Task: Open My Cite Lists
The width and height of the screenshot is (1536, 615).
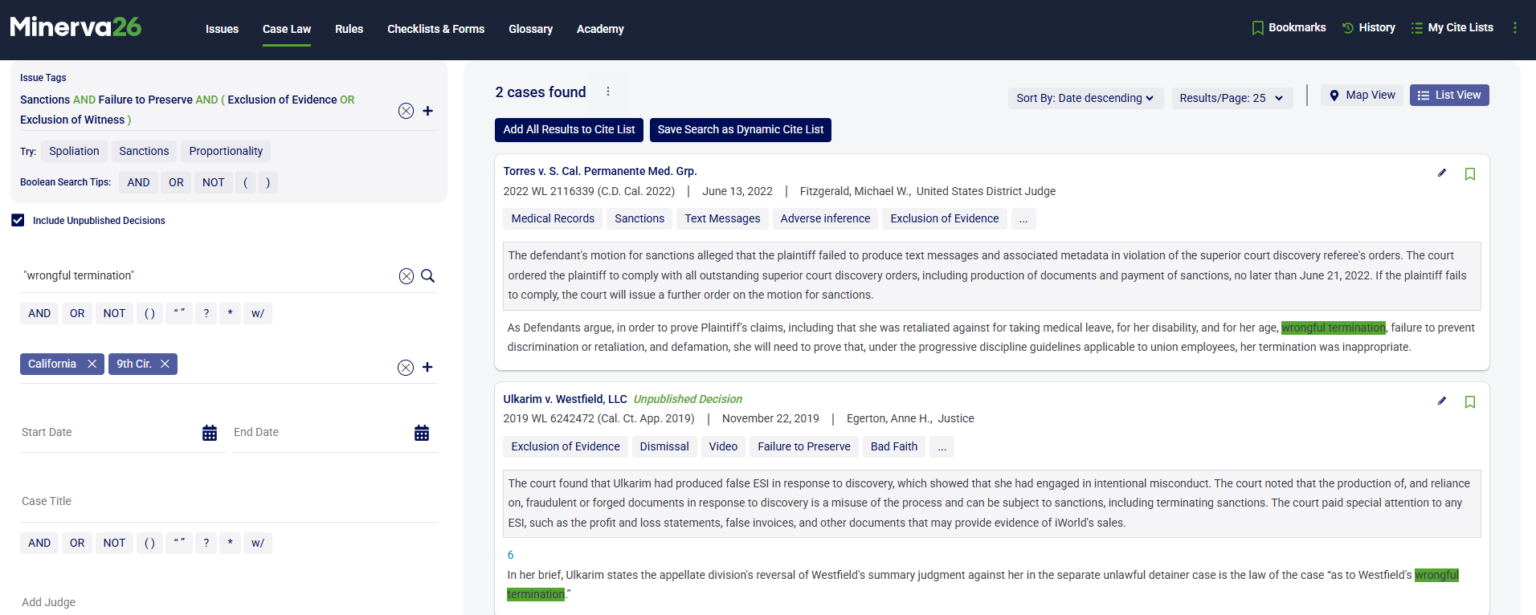Action: (1452, 28)
